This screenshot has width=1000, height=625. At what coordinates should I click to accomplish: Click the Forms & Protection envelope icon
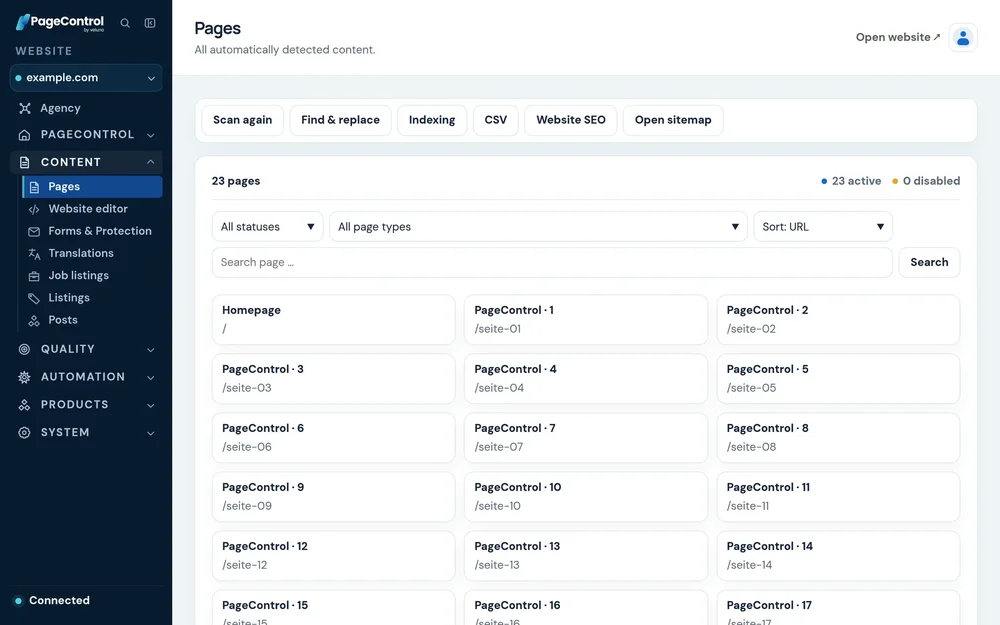(x=34, y=232)
